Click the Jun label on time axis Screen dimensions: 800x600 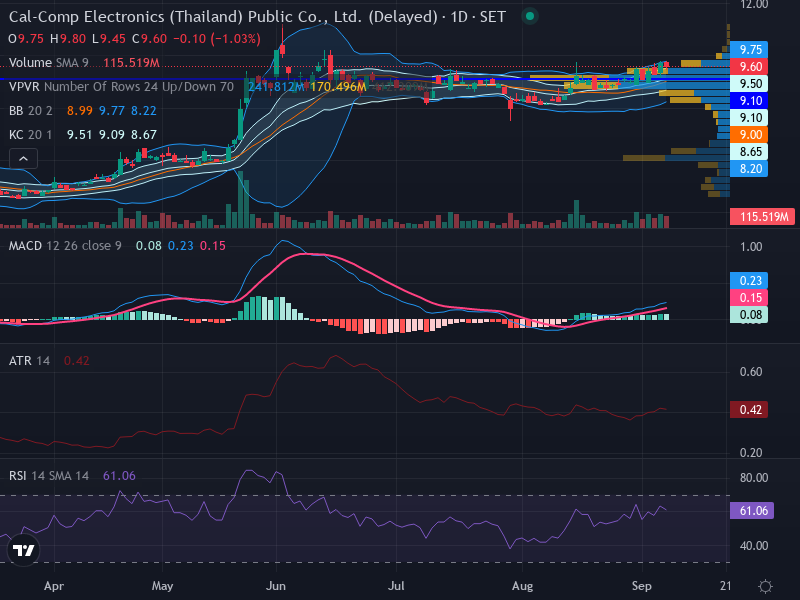click(276, 586)
